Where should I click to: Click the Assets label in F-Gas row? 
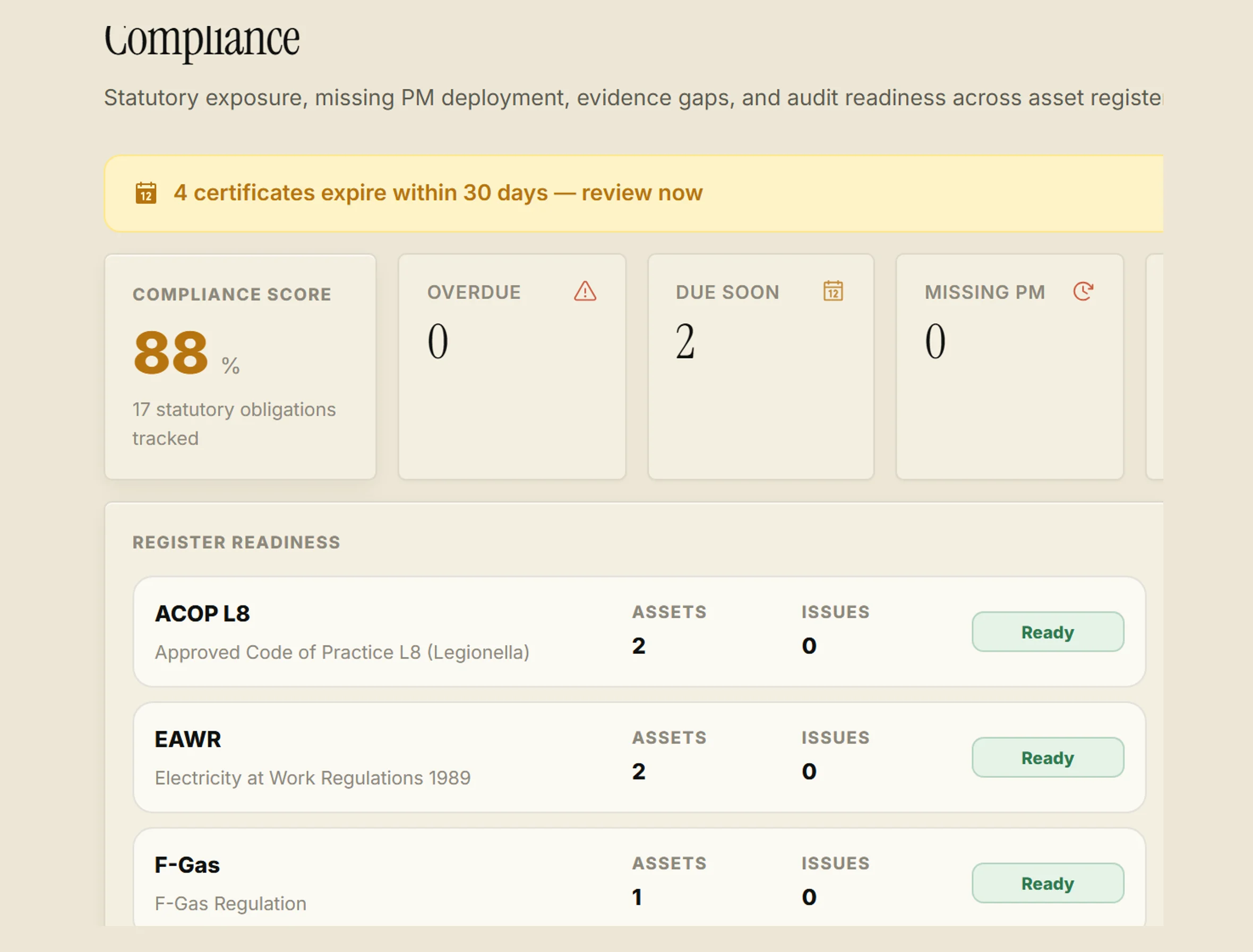(x=670, y=863)
